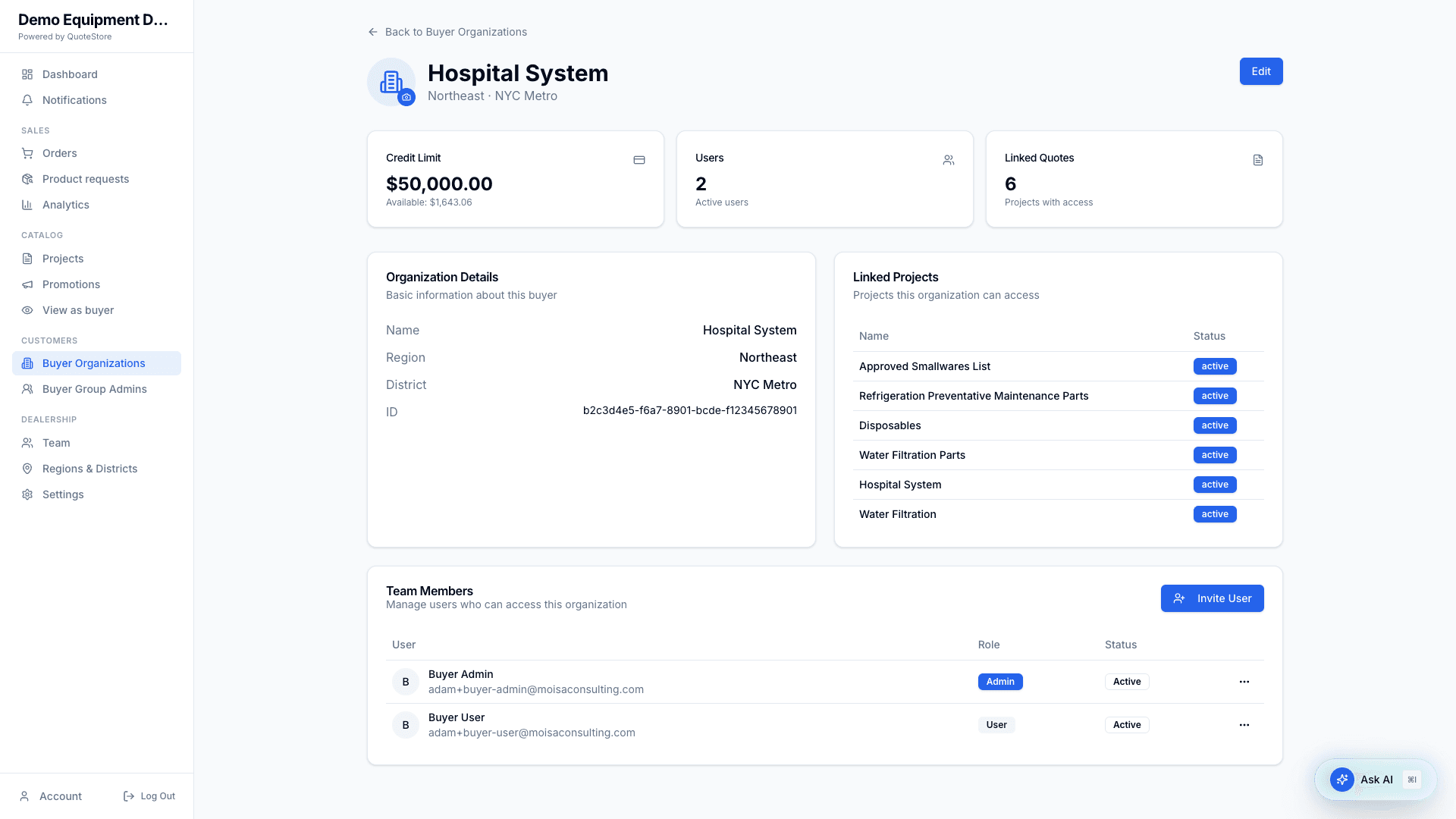Viewport: 1456px width, 819px height.
Task: Click the organization ID value
Action: point(689,410)
